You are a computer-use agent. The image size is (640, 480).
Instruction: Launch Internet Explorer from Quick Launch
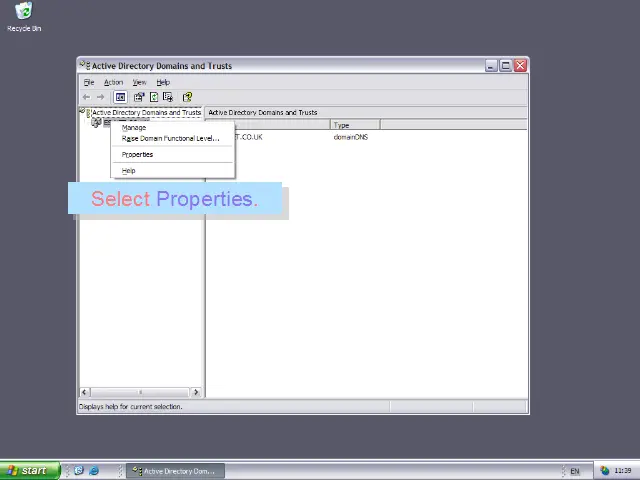pyautogui.click(x=94, y=471)
